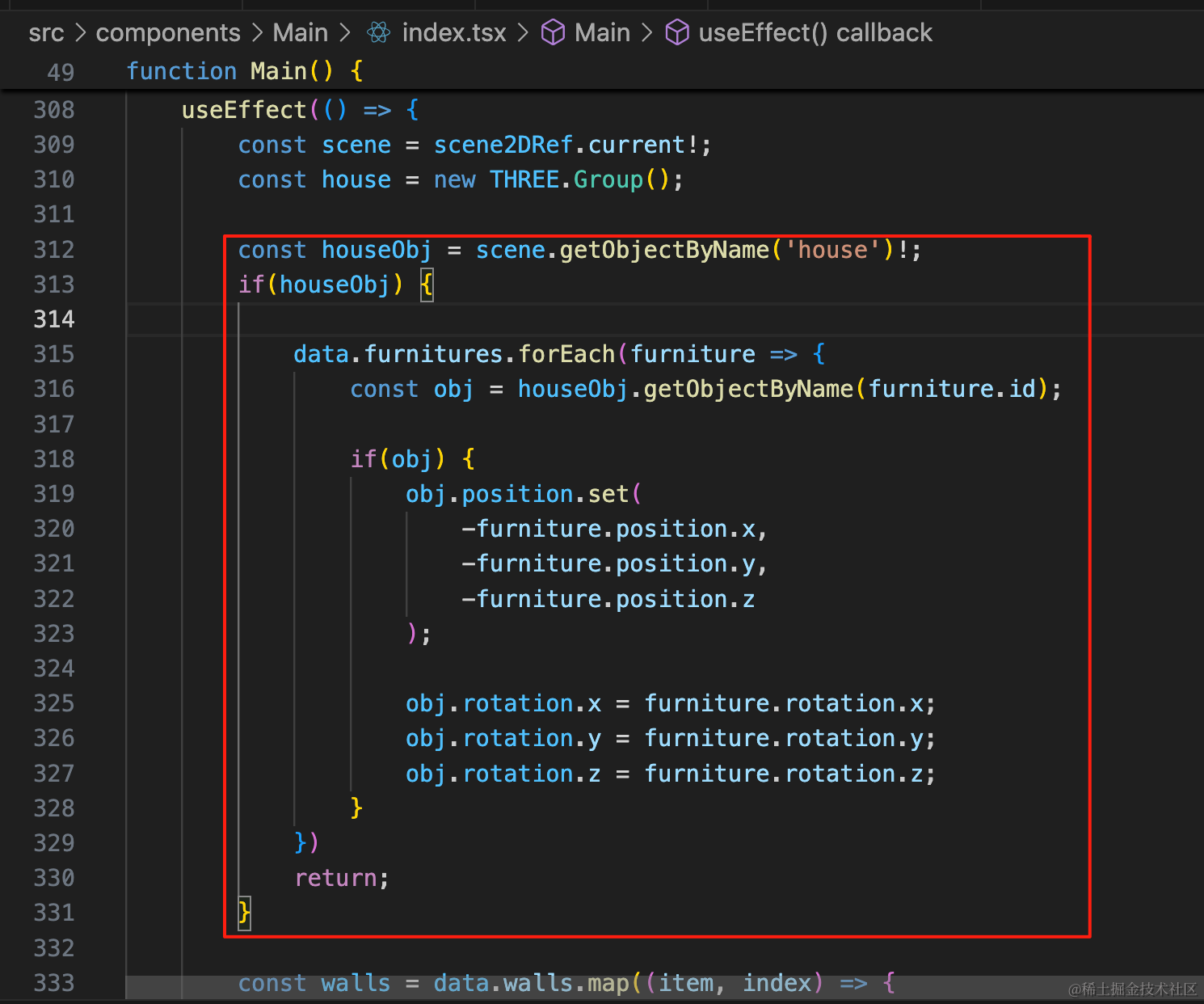Click the 'useEffect' function call on line 308
The width and height of the screenshot is (1204, 1004).
pos(244,110)
